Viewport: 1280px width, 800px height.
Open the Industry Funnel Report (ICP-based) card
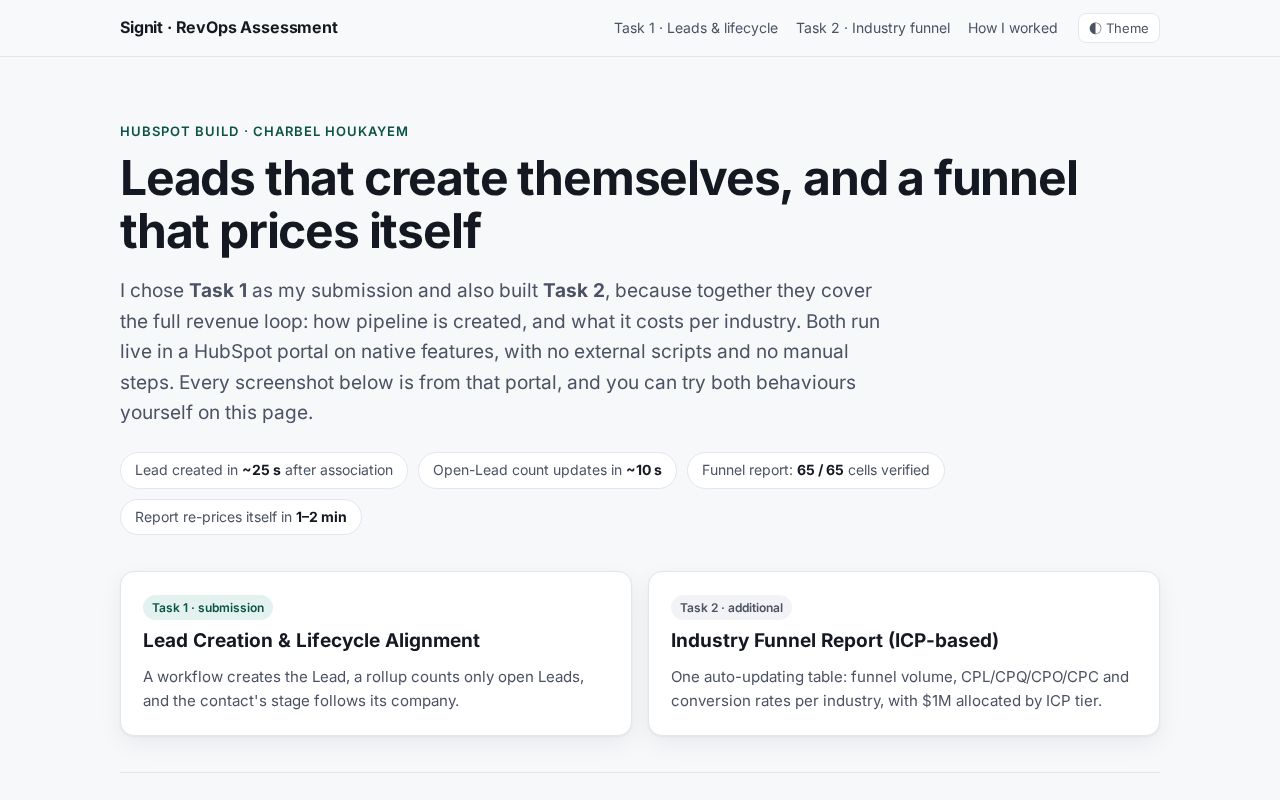pyautogui.click(x=904, y=654)
